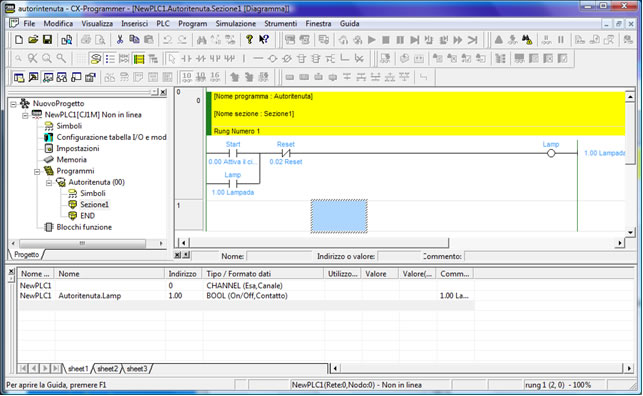Select the Impostazioni tree item
This screenshot has height=396, width=643.
click(x=78, y=148)
